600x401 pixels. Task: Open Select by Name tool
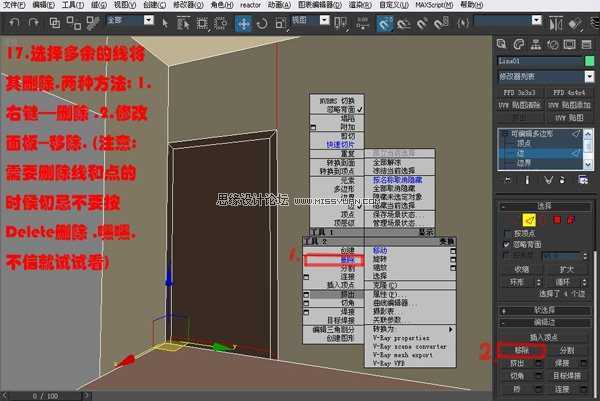click(184, 23)
